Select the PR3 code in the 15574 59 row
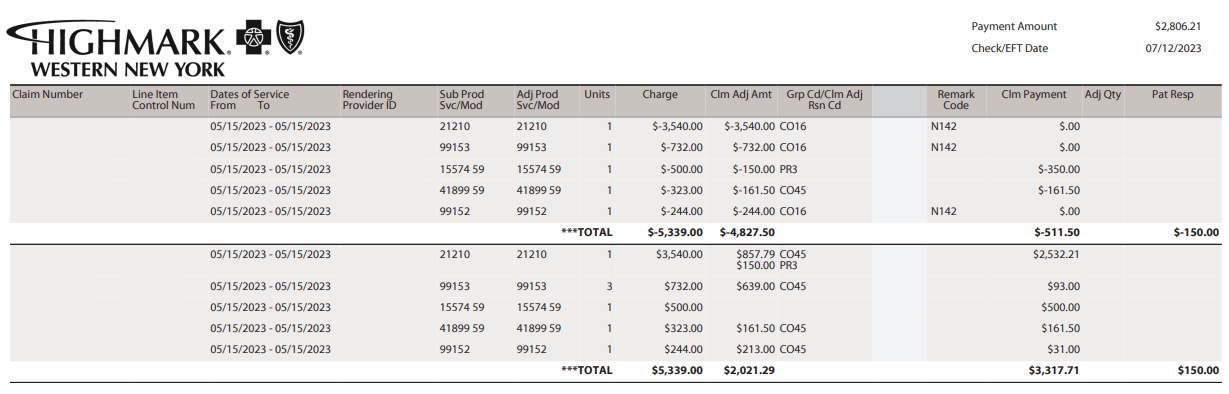This screenshot has width=1229, height=394. 788,169
